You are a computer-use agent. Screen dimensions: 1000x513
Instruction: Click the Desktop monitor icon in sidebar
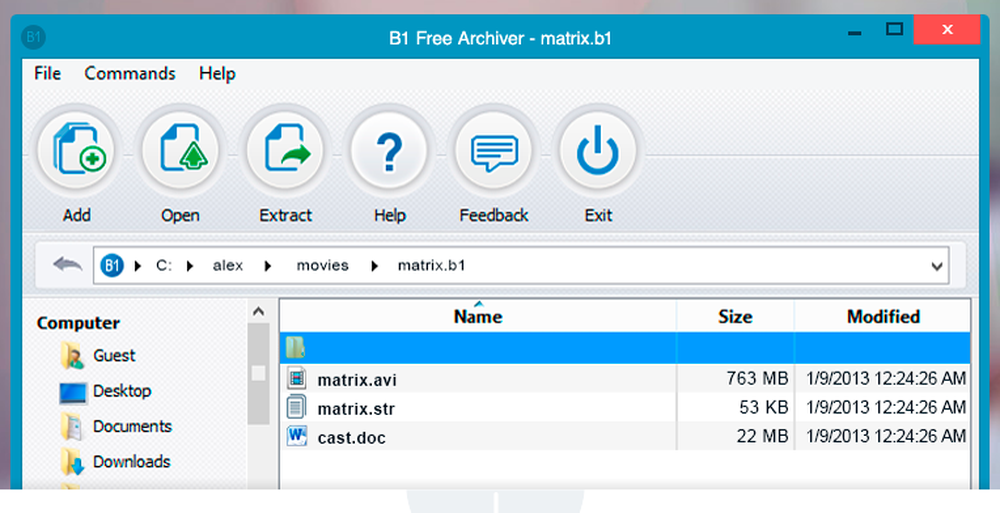point(73,392)
